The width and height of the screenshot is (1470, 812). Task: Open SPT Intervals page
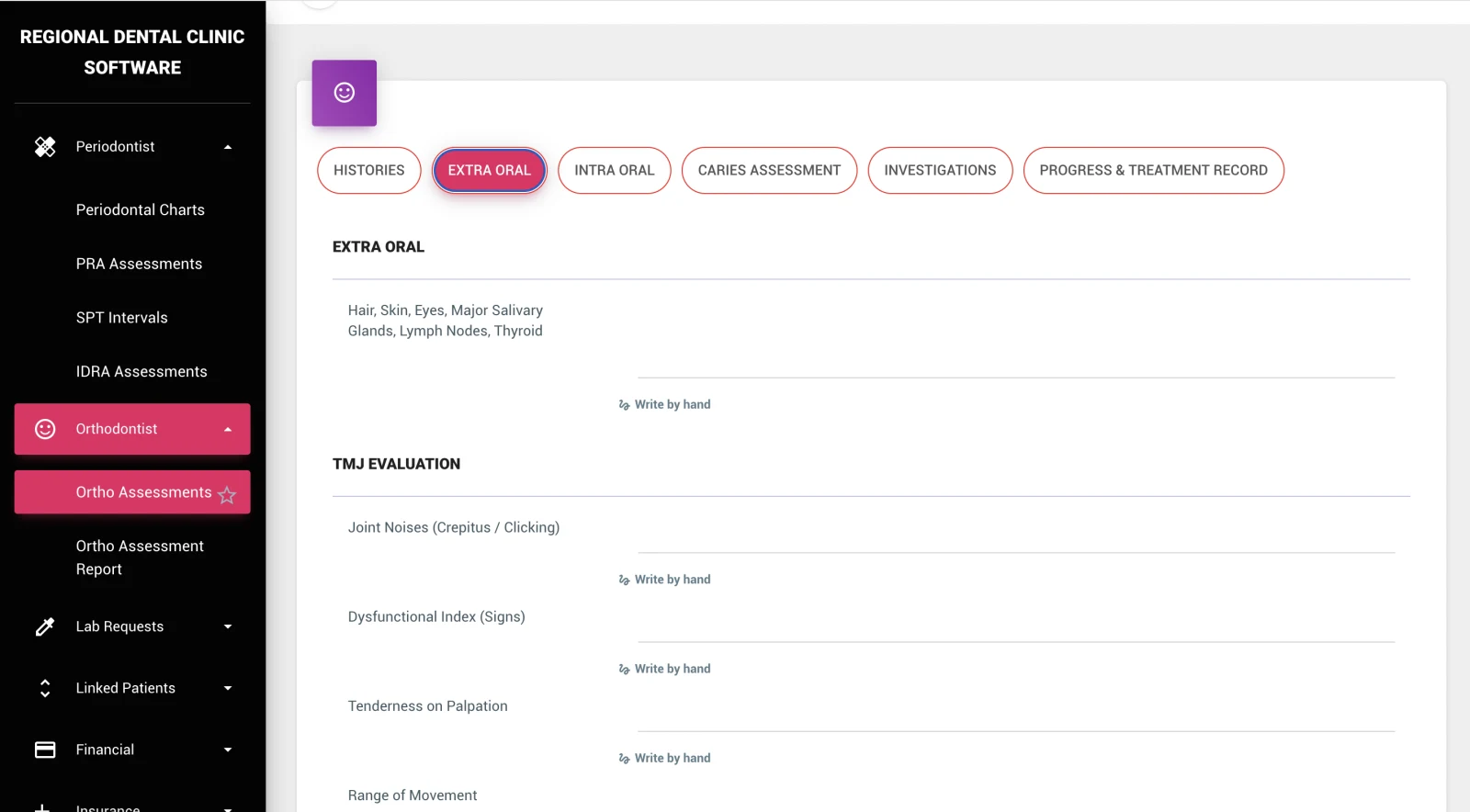122,318
